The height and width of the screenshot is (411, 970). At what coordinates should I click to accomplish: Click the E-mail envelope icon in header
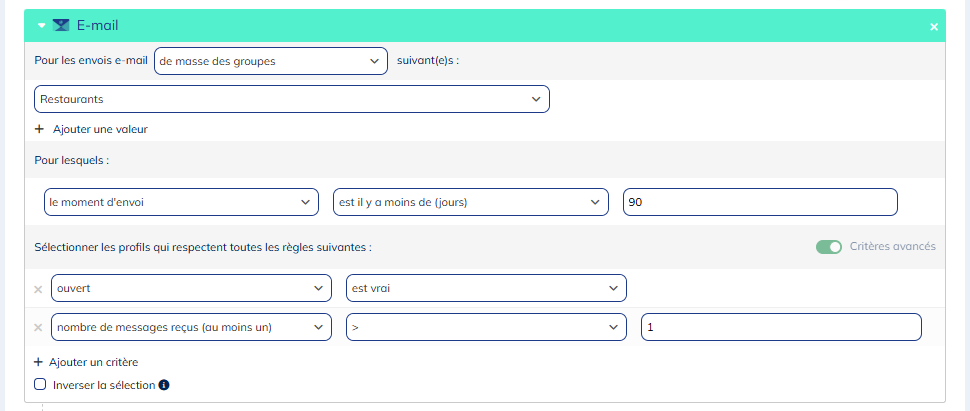pos(61,26)
